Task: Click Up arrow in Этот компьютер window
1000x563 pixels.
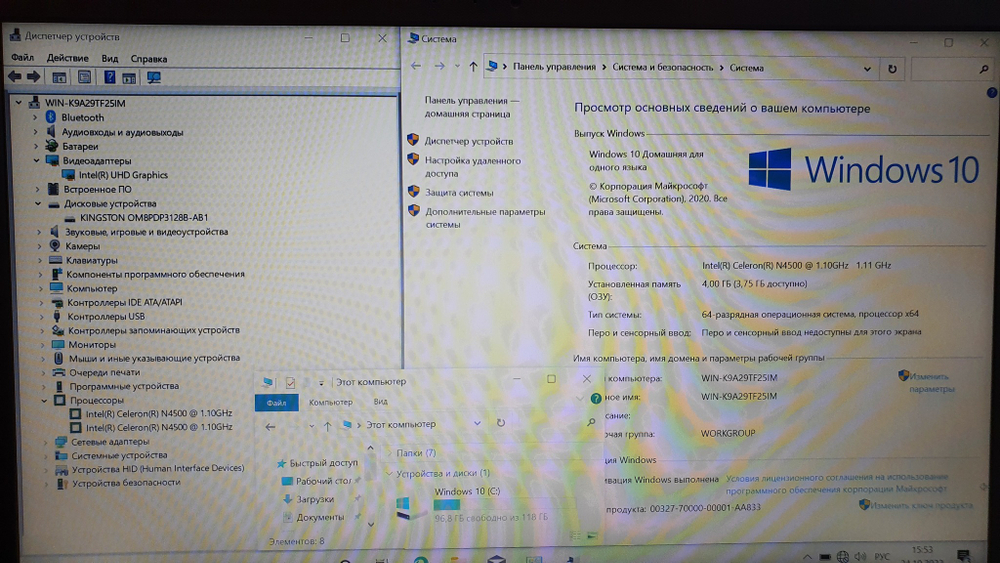Action: (x=327, y=426)
